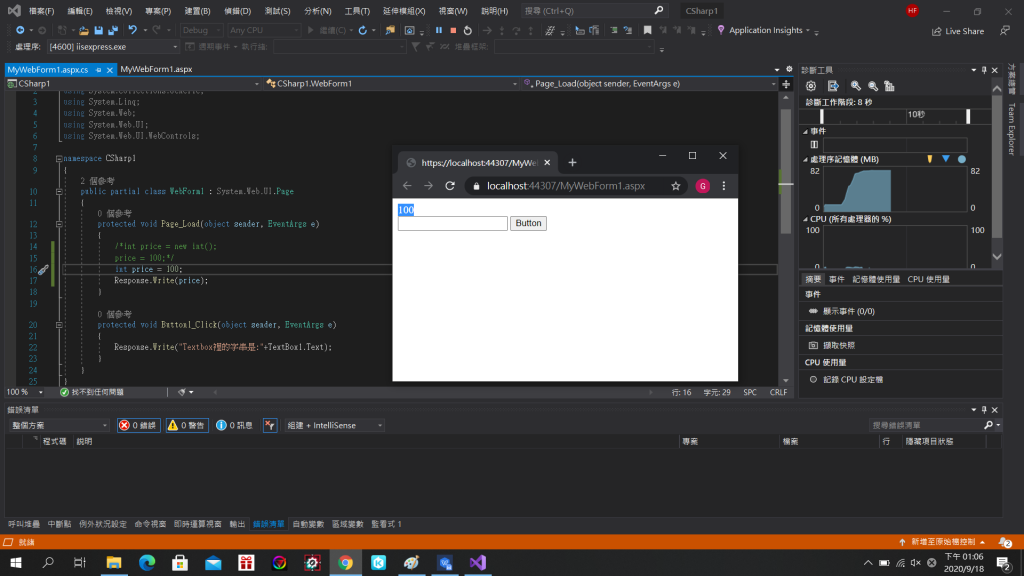Zoom out on the diagnostics timeline

pyautogui.click(x=872, y=86)
